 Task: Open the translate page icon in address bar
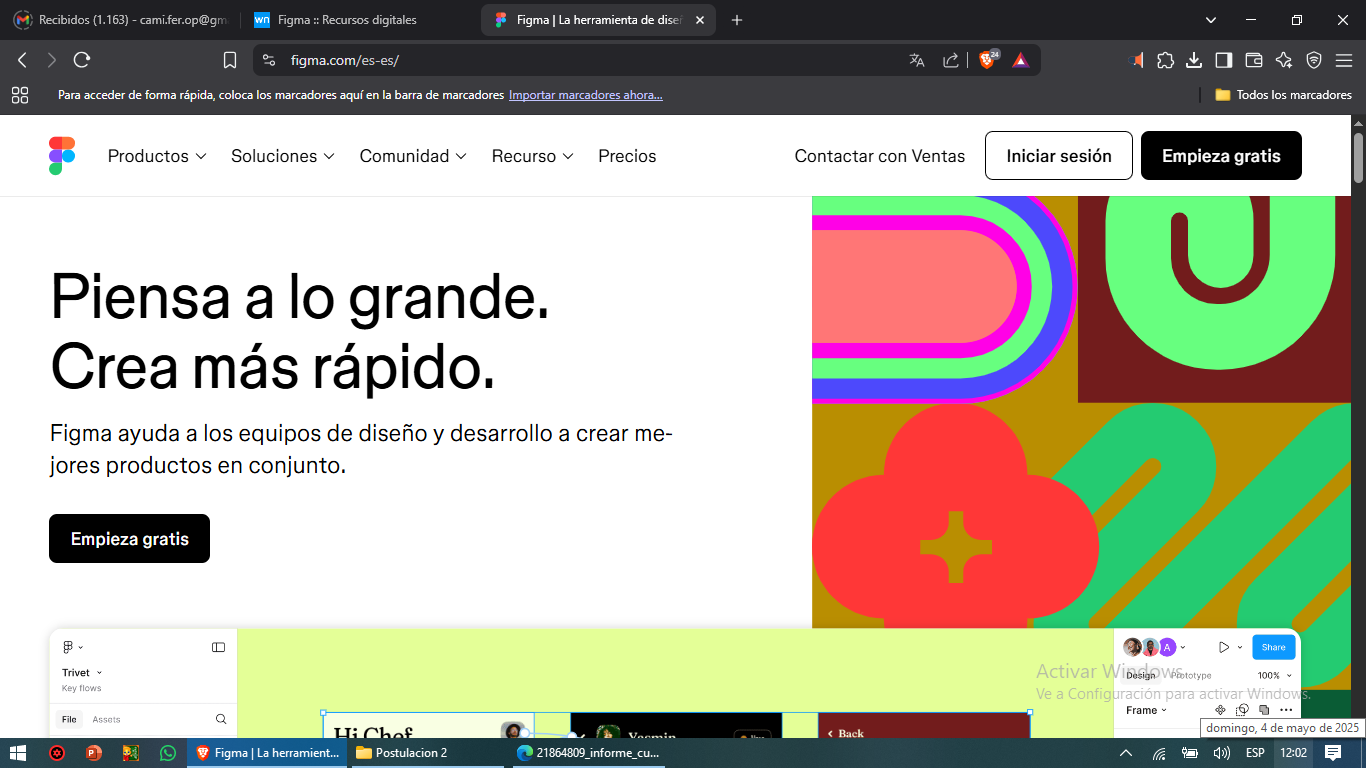917,60
